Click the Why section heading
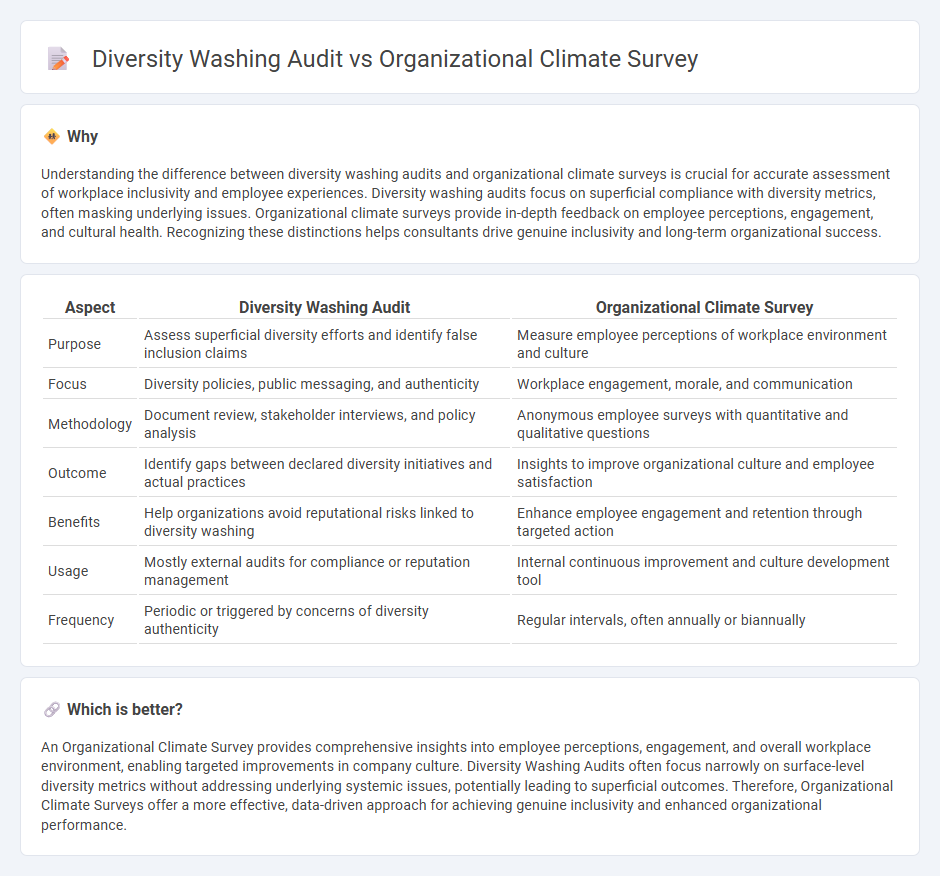 click(x=82, y=137)
